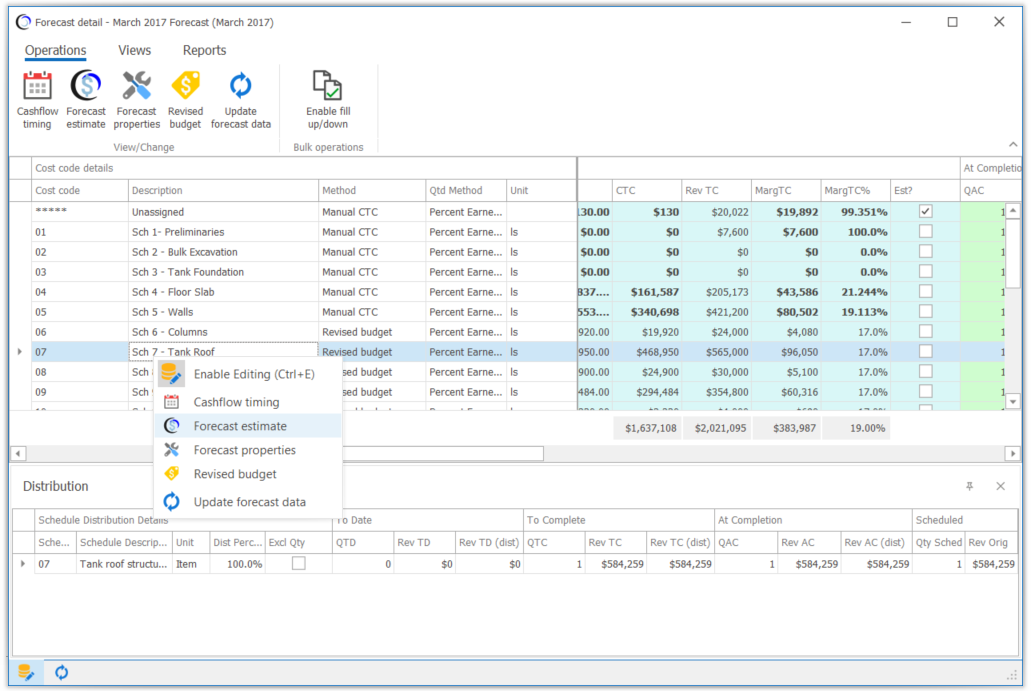The width and height of the screenshot is (1036, 691).
Task: Sort by Cost code column header
Action: coord(80,190)
